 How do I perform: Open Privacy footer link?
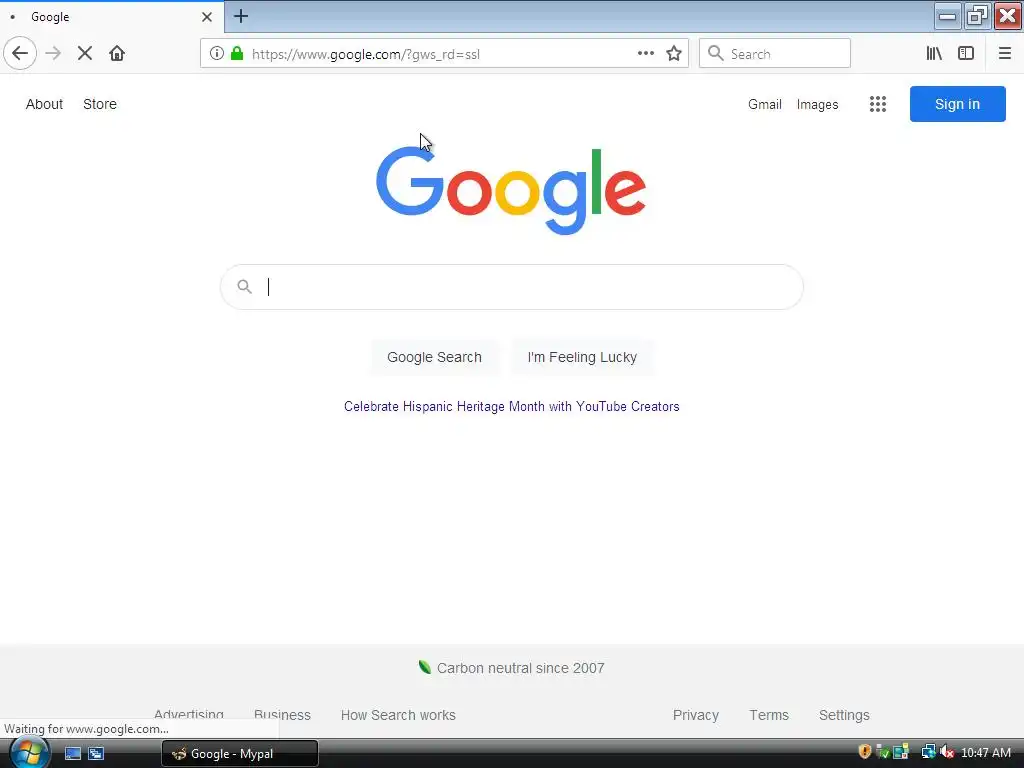(x=696, y=715)
